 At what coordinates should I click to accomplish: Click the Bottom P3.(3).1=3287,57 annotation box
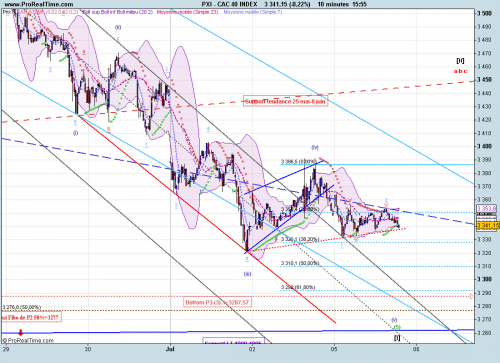point(217,302)
